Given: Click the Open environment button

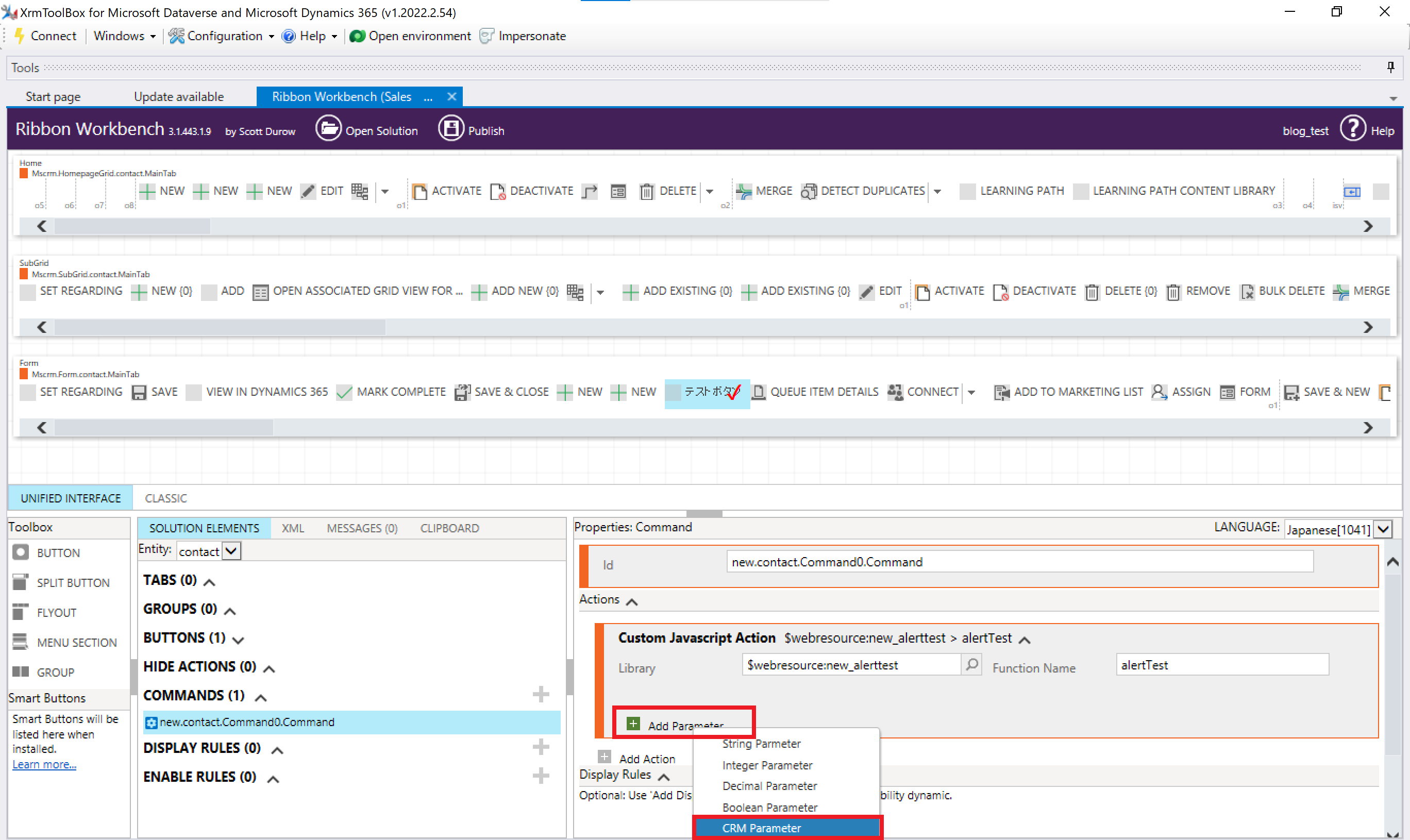Looking at the screenshot, I should coord(410,36).
